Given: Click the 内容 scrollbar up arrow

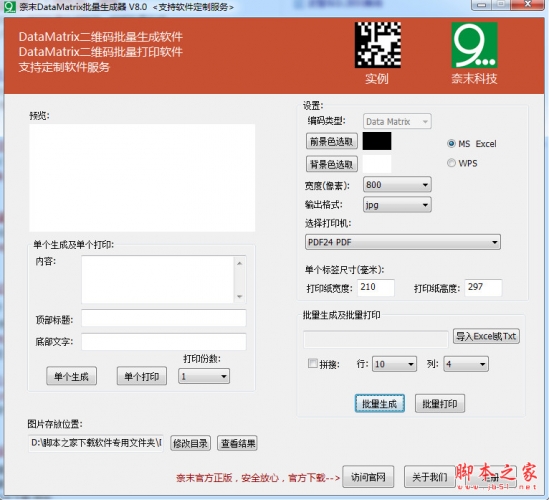Looking at the screenshot, I should point(239,263).
